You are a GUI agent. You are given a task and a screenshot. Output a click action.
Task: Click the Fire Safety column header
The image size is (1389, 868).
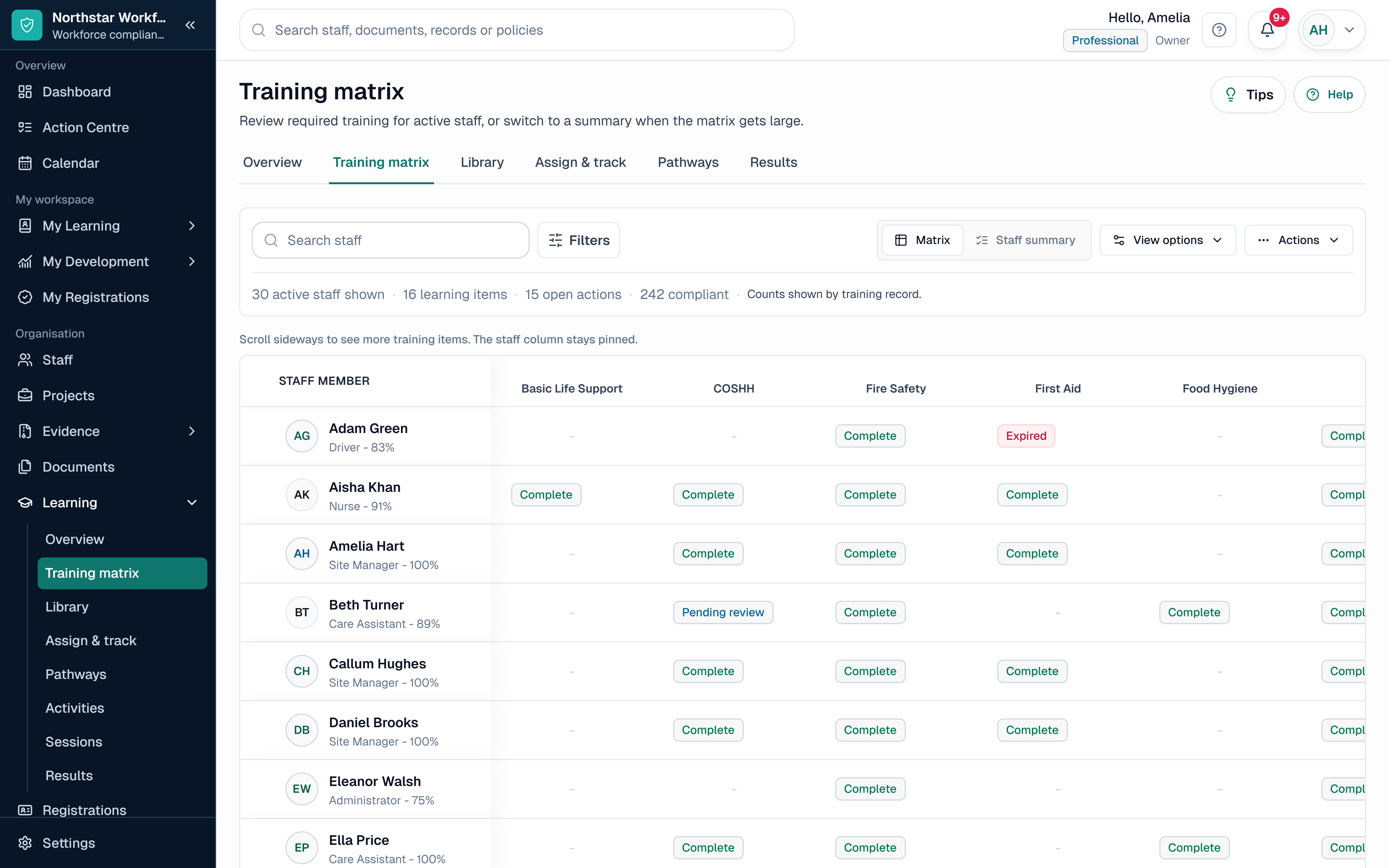click(895, 389)
